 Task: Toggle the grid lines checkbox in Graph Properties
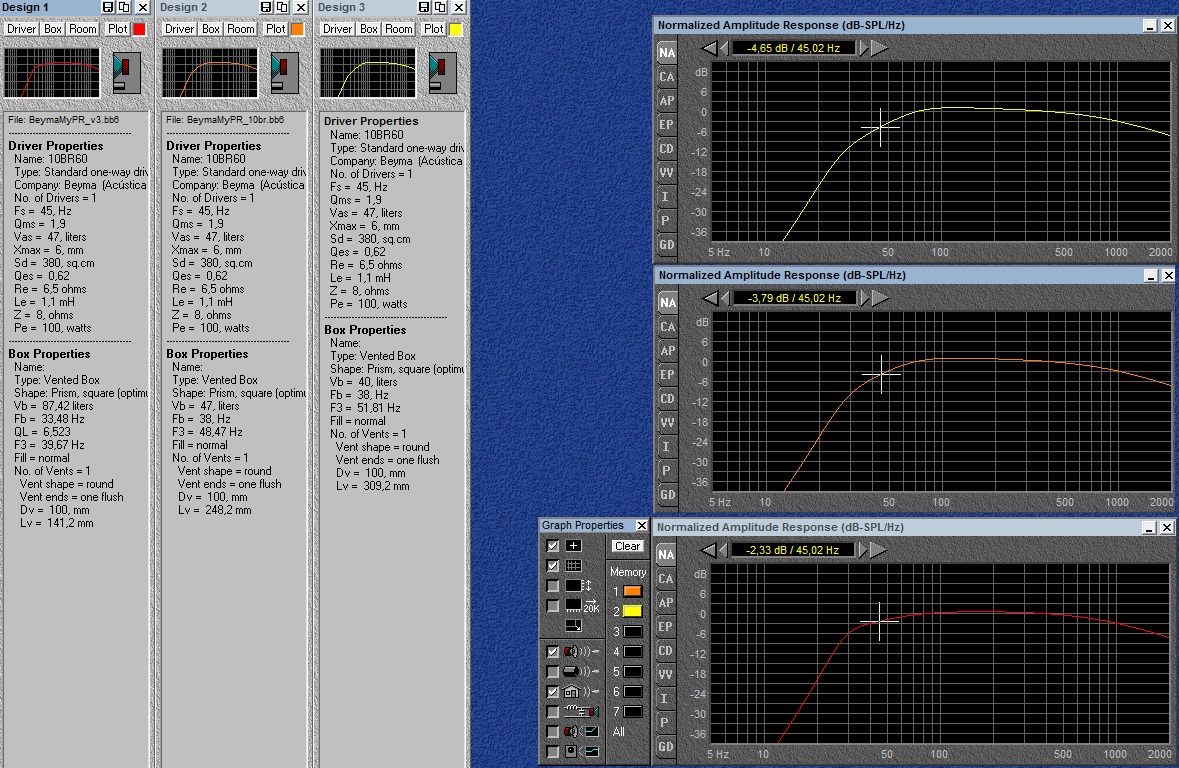(553, 566)
